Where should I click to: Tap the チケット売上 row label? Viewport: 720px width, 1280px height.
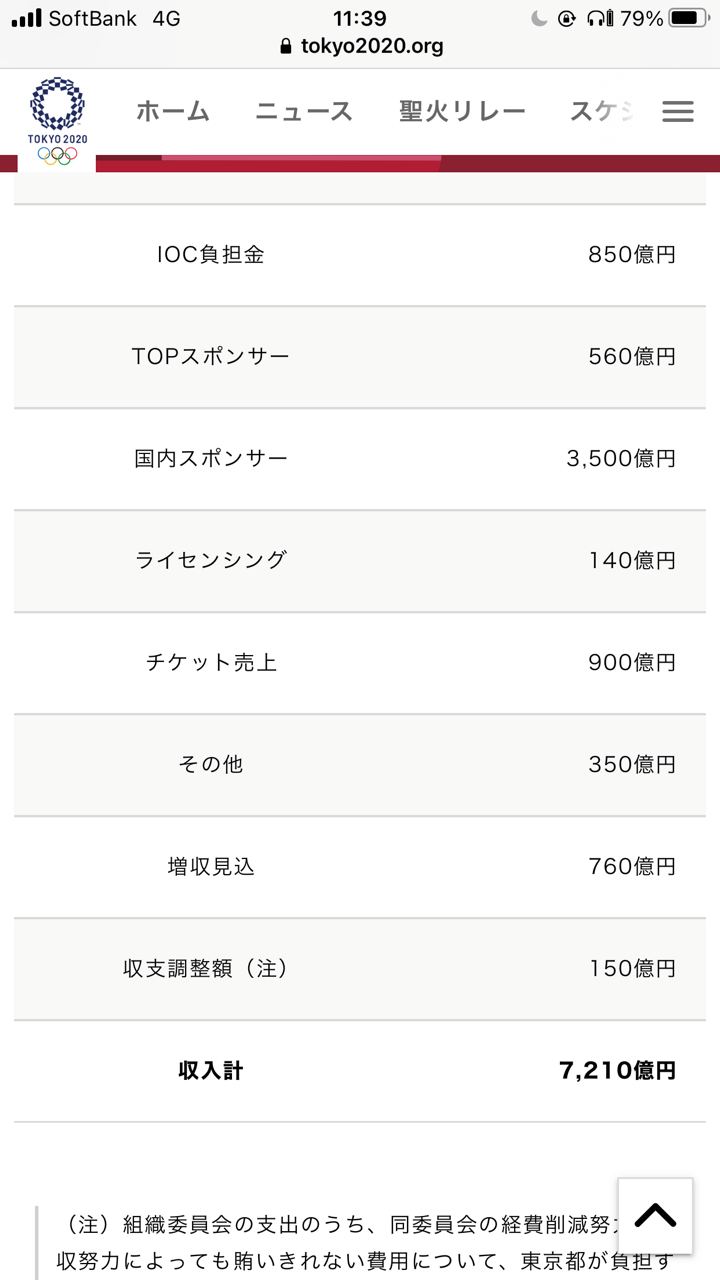point(211,663)
